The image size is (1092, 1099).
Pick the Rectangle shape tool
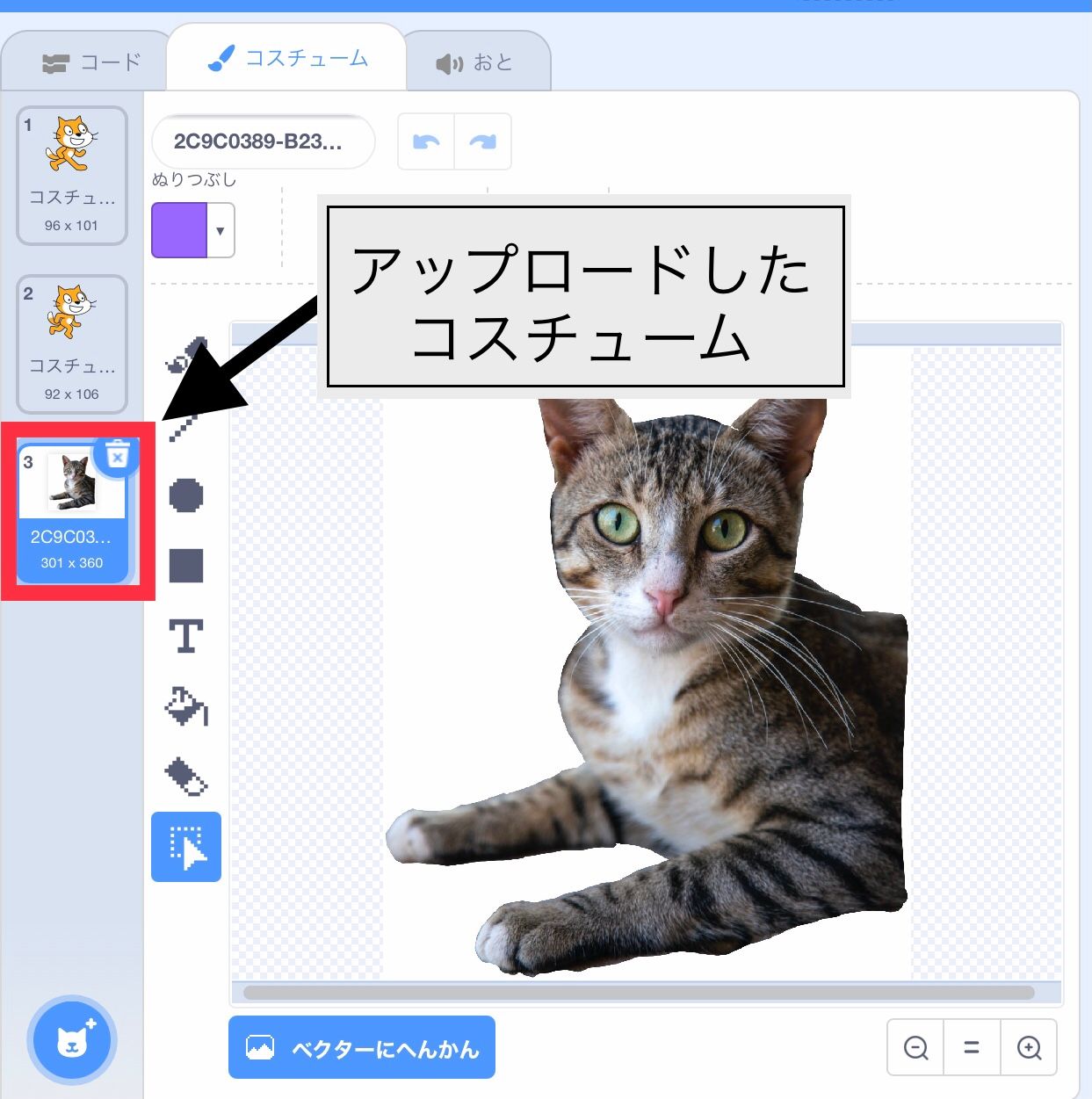pyautogui.click(x=185, y=567)
